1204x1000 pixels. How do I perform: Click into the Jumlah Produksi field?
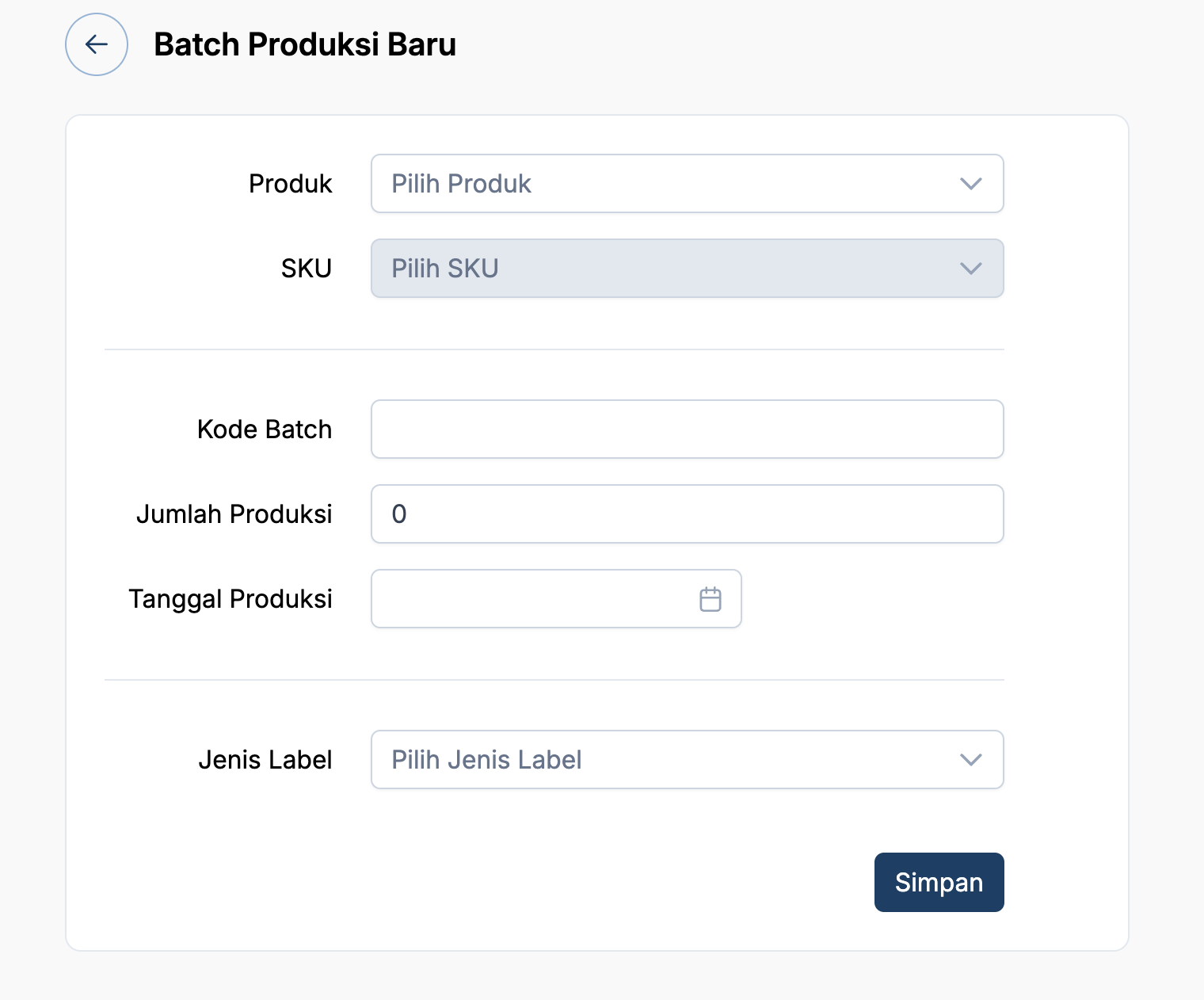[x=687, y=514]
